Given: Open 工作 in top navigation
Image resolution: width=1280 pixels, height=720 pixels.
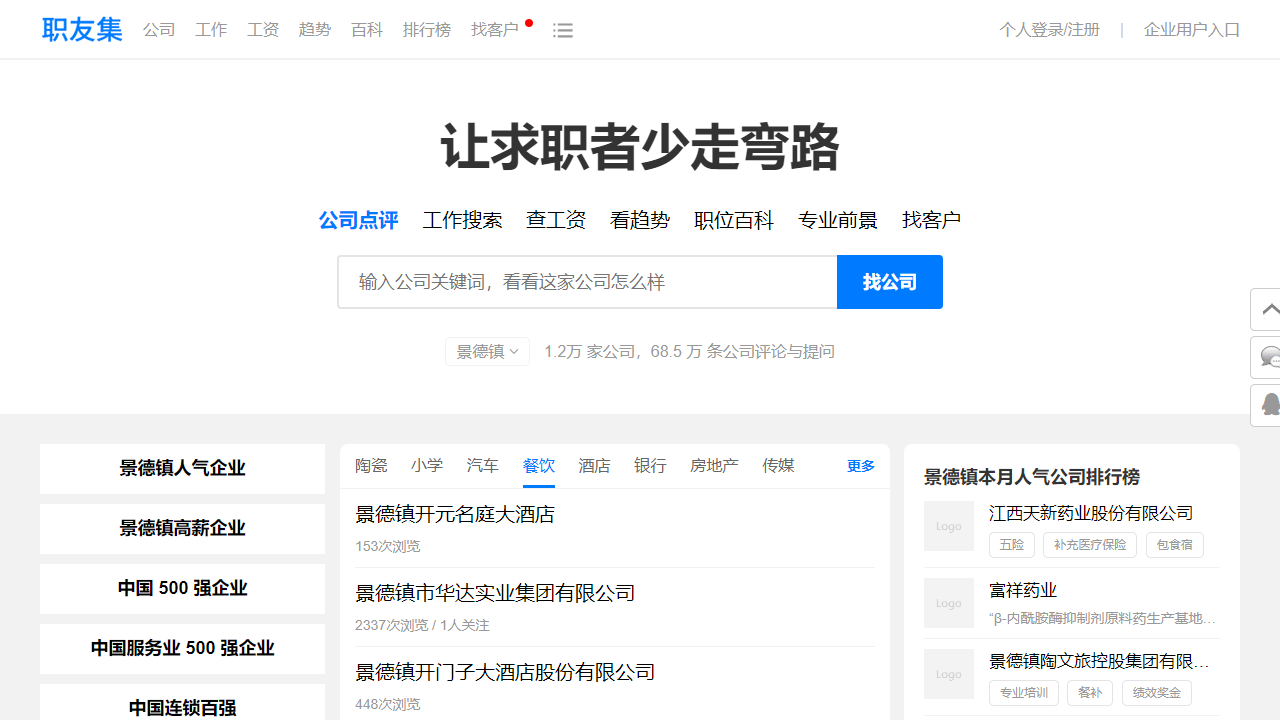Looking at the screenshot, I should (x=211, y=30).
